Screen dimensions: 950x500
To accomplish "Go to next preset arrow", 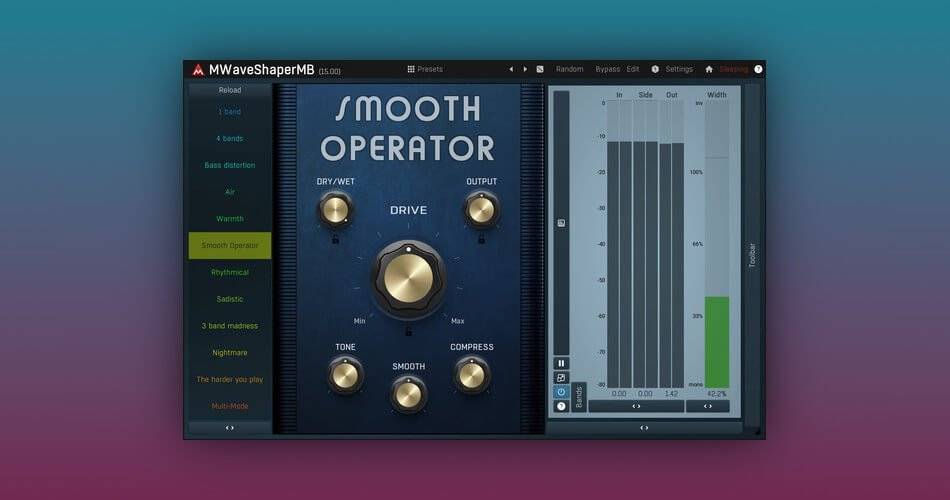I will pyautogui.click(x=525, y=69).
